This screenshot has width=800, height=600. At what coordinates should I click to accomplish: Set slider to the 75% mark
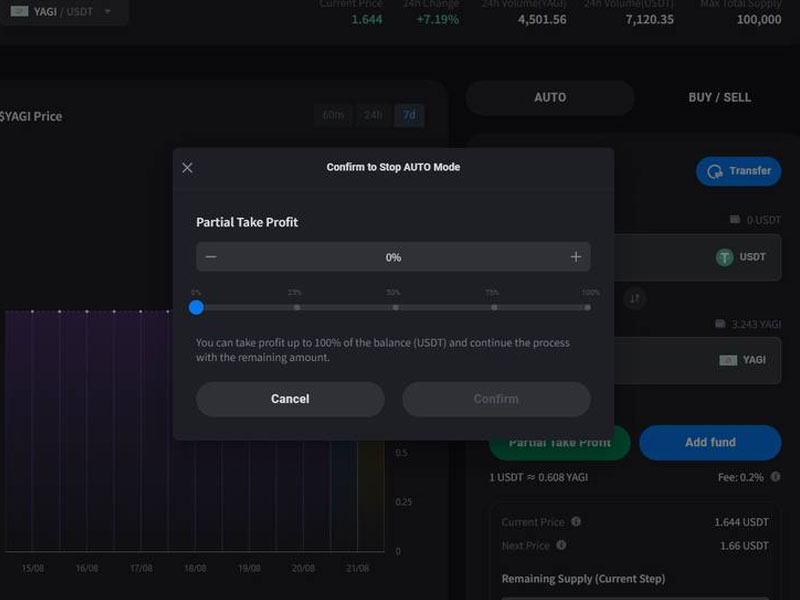pos(493,307)
